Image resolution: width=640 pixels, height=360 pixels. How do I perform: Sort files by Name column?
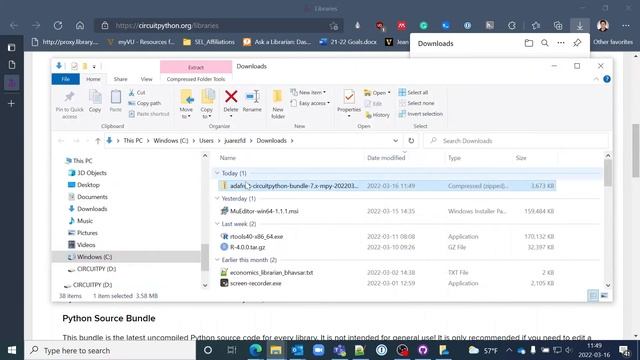(x=228, y=158)
